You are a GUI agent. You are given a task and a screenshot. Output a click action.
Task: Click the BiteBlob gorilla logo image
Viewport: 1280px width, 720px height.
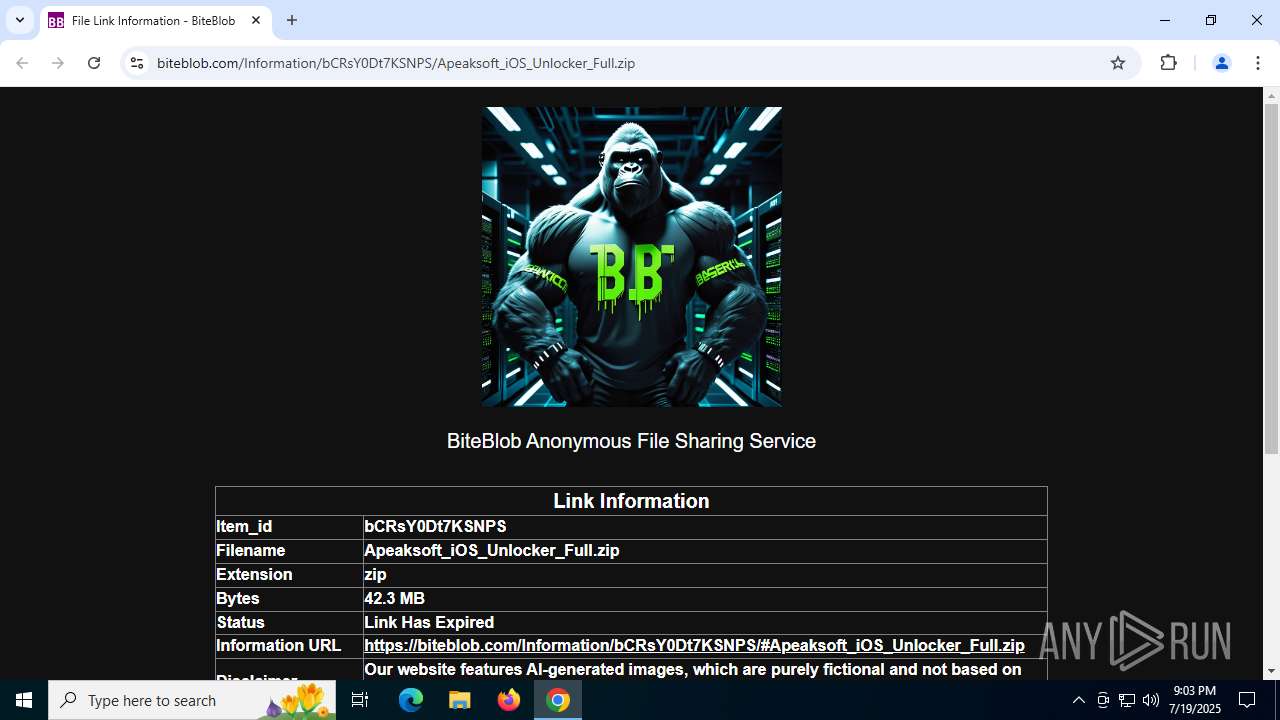click(x=632, y=257)
